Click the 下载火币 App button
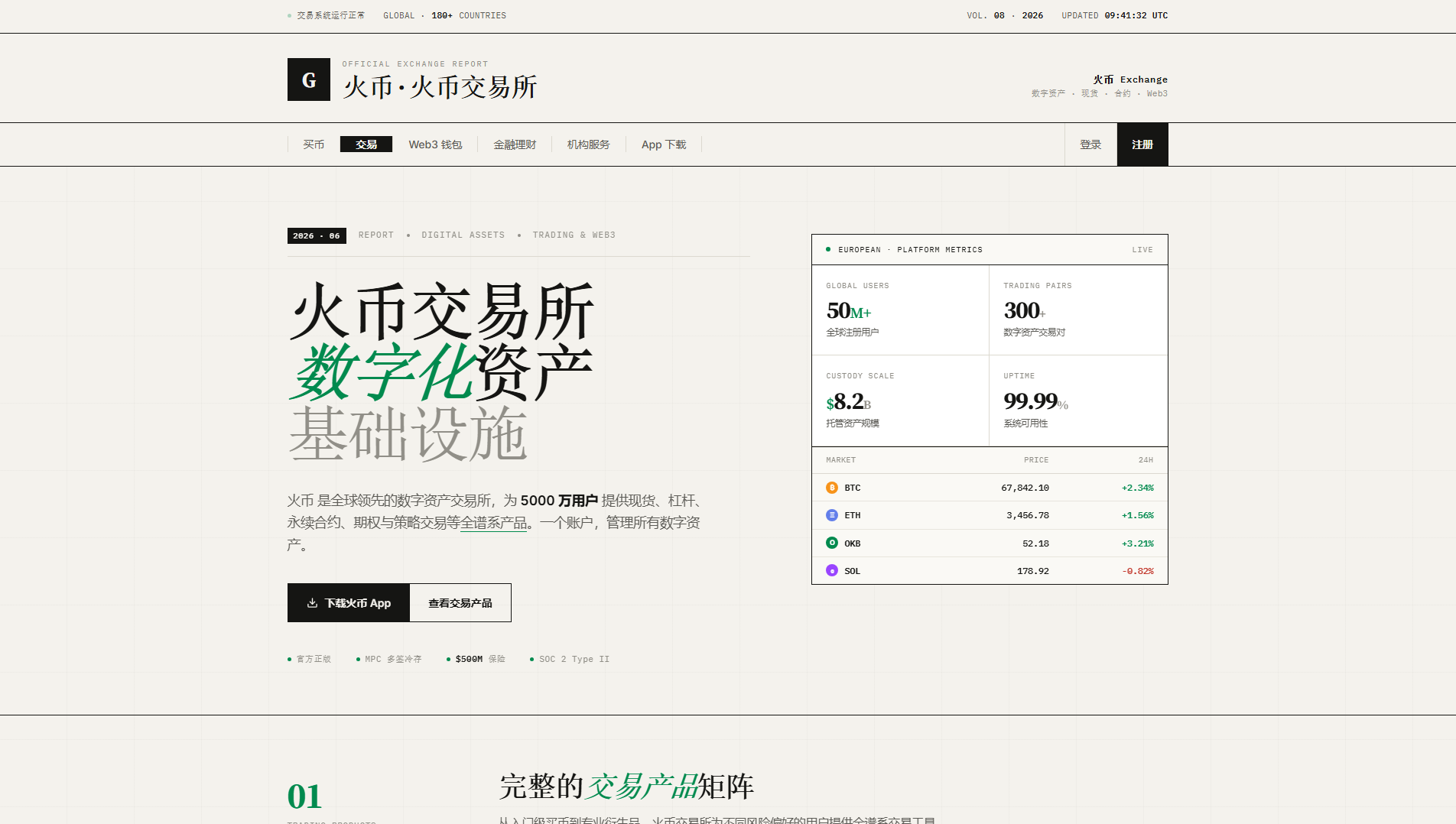Screen dimensions: 1456x824 click(349, 603)
